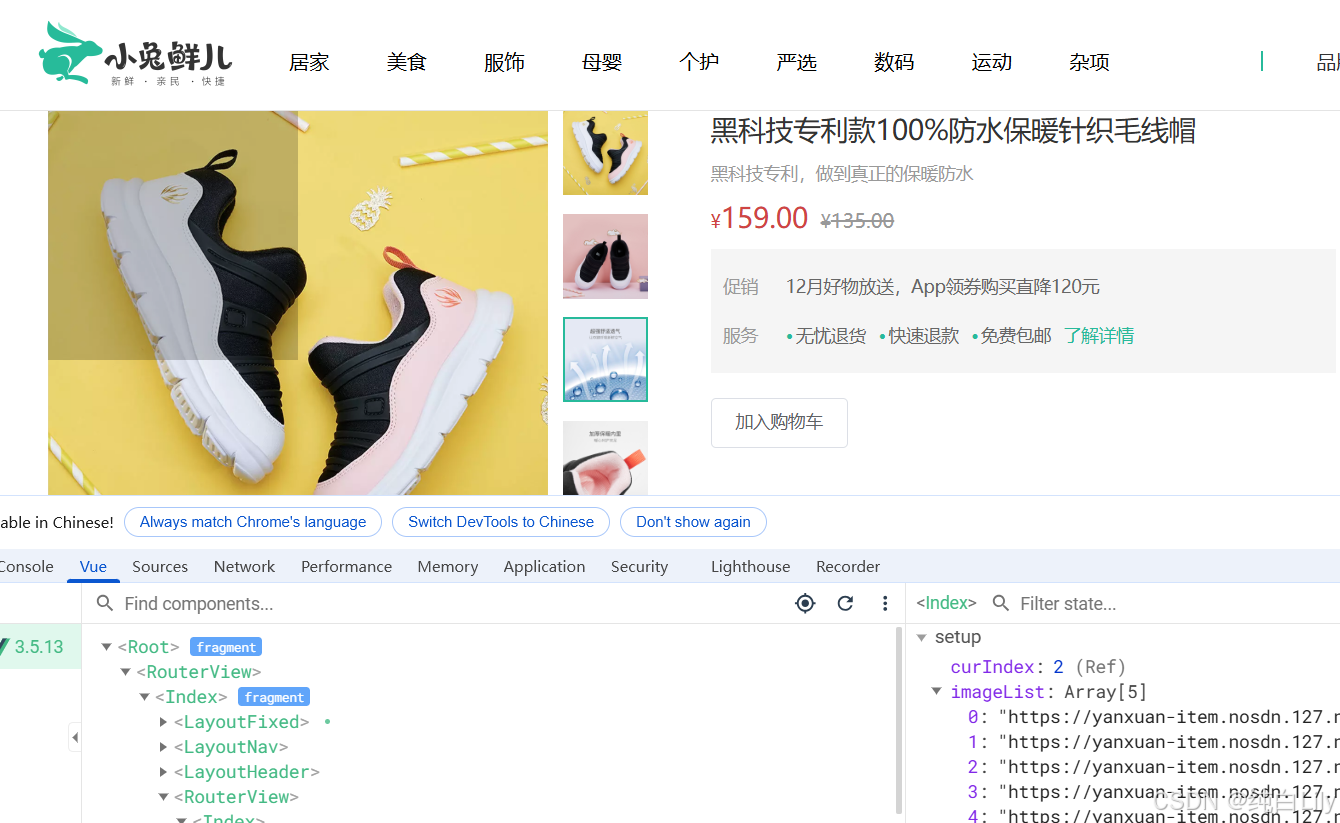Click the 加入购物车 button

779,422
